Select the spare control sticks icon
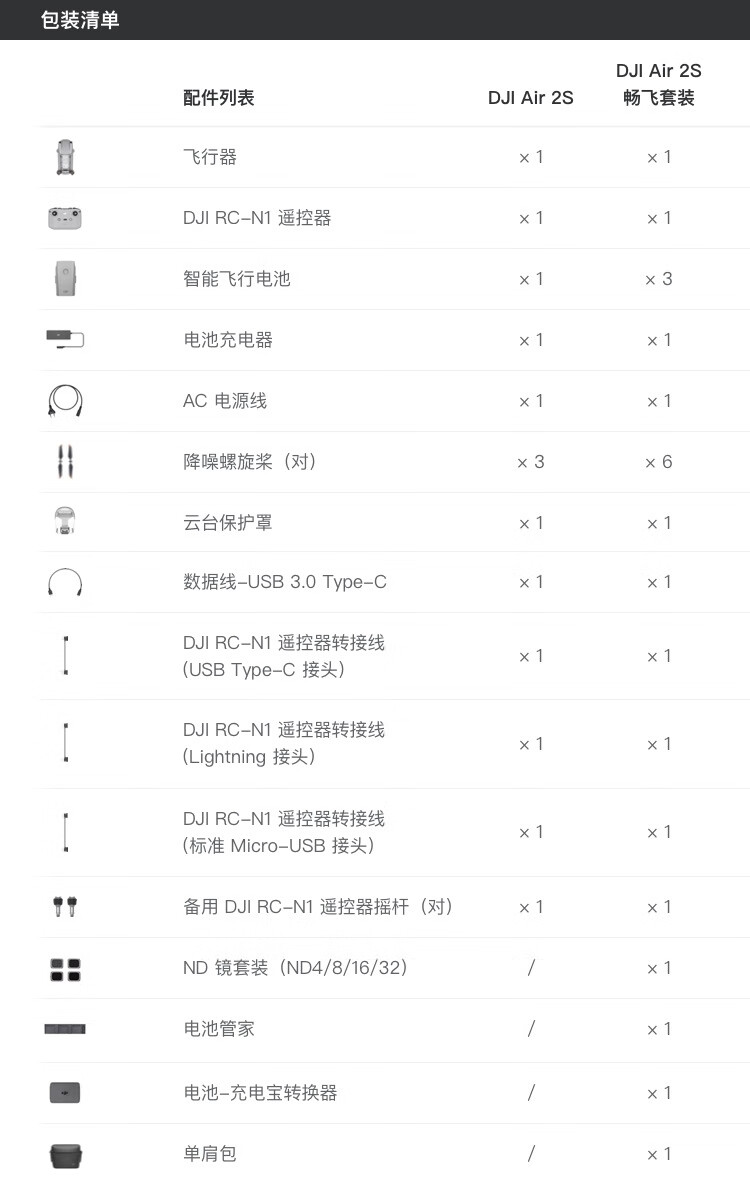The image size is (750, 1200). (65, 907)
